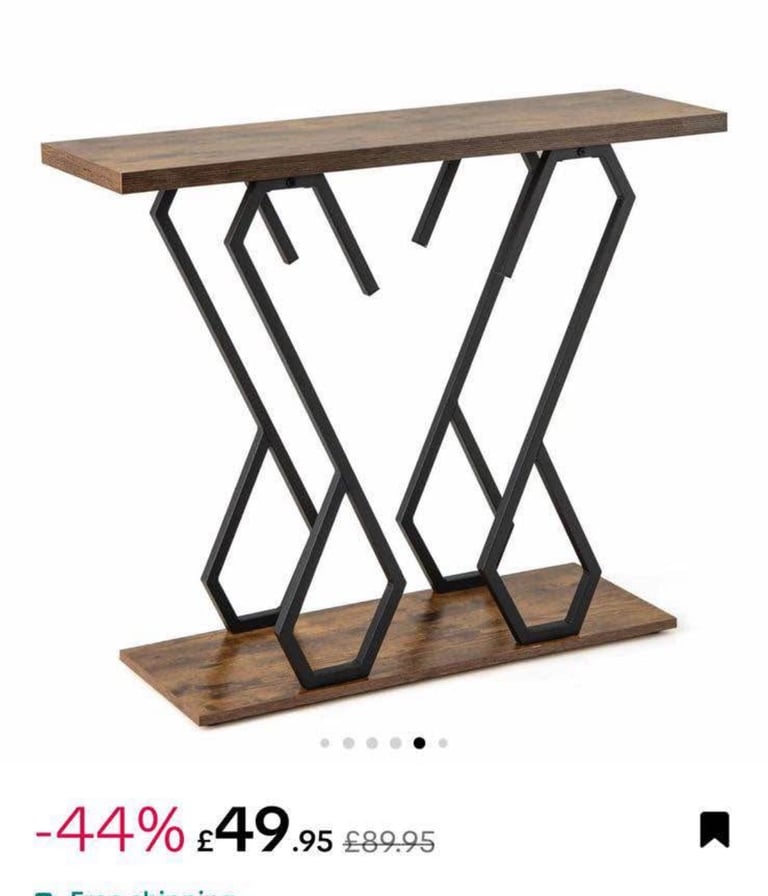Viewport: 768px width, 896px height.
Task: Click the teal free shipping icon
Action: point(41,893)
